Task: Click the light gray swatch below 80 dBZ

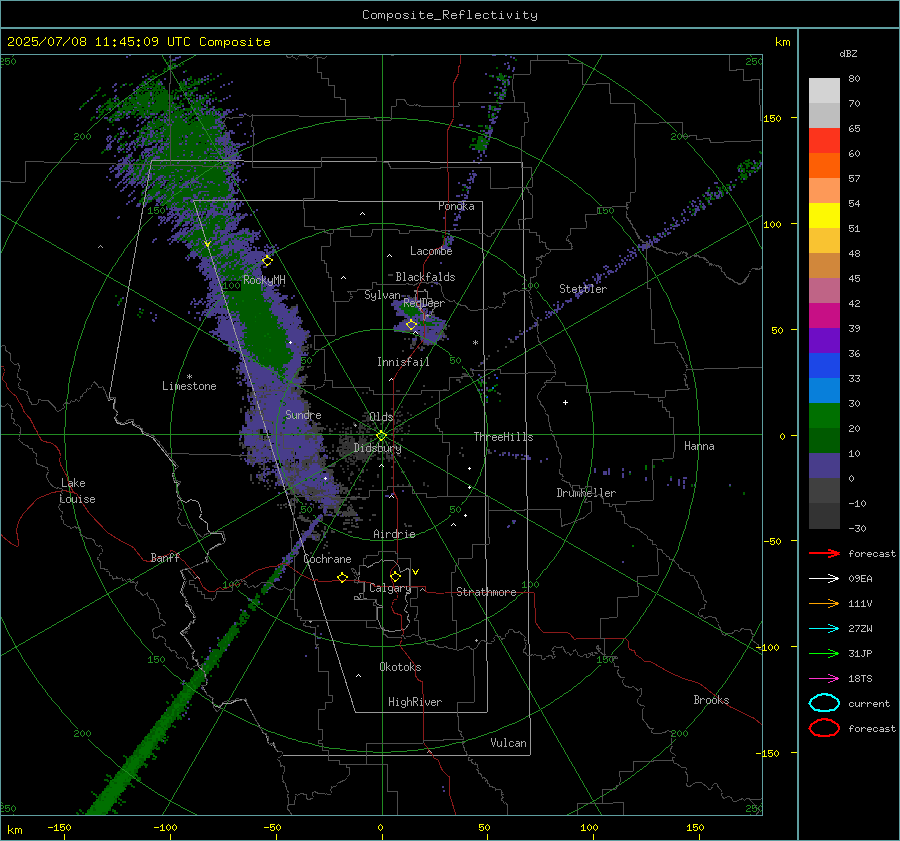Action: (824, 91)
